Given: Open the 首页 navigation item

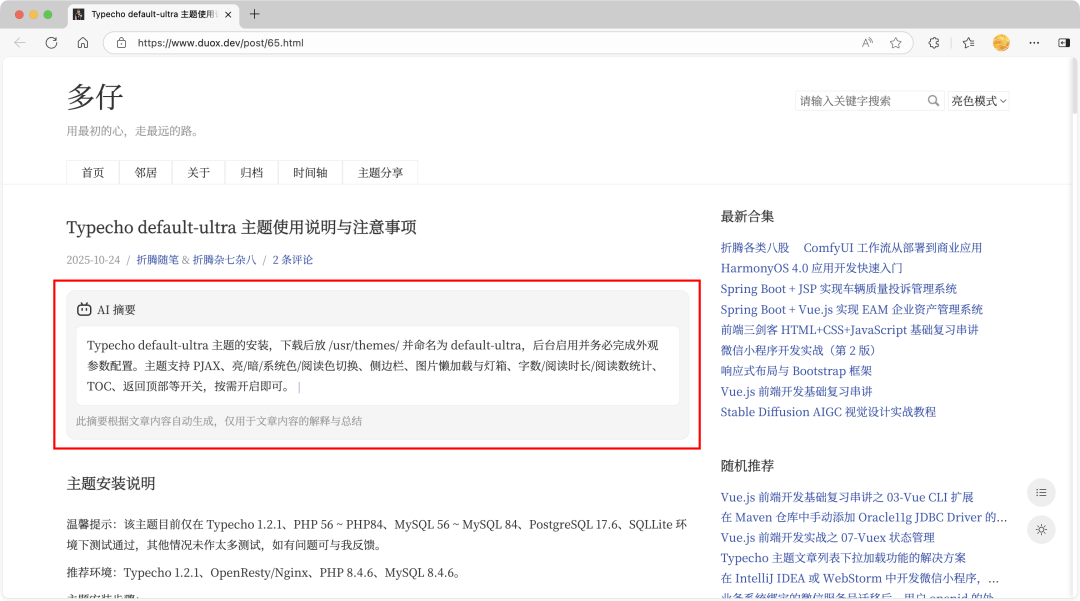Looking at the screenshot, I should pos(93,173).
